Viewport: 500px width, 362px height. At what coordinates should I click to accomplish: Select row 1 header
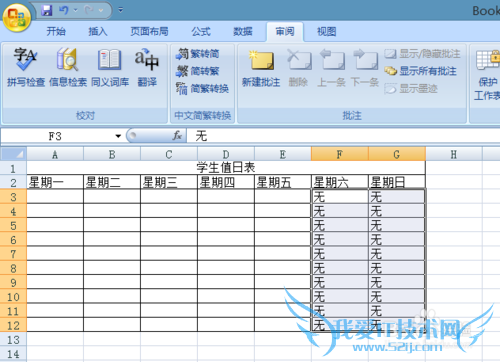coord(13,168)
